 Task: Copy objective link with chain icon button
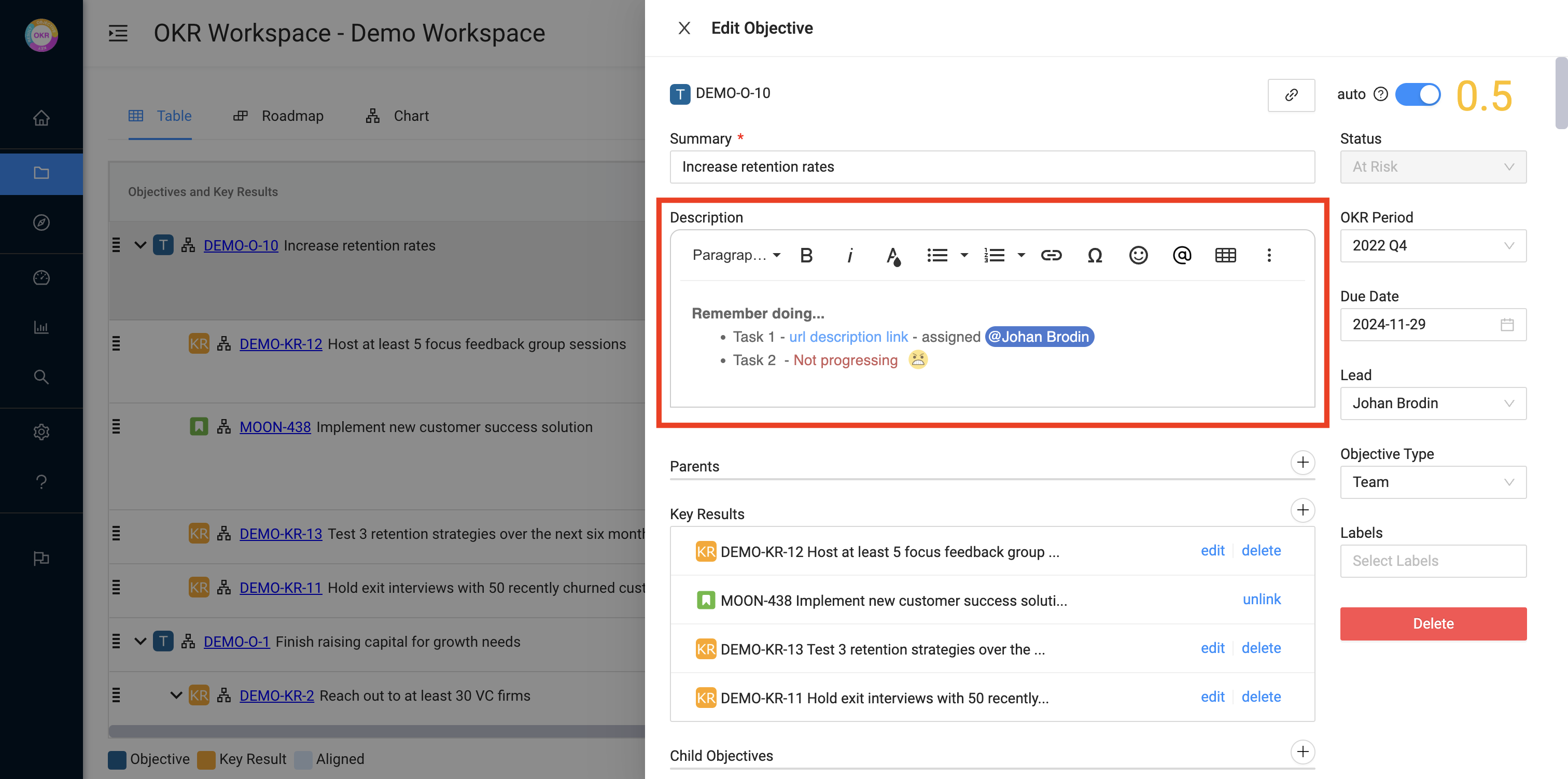pyautogui.click(x=1291, y=94)
